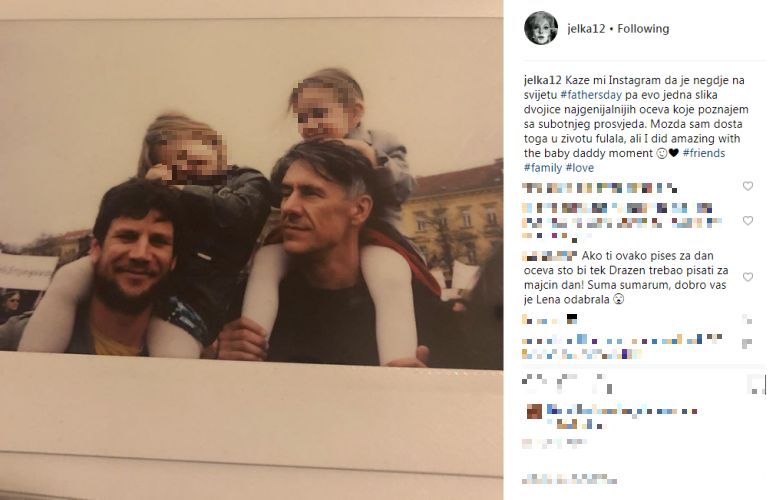Click the blurred like icon in the action row
Screen dimensions: 770x500
click(531, 383)
